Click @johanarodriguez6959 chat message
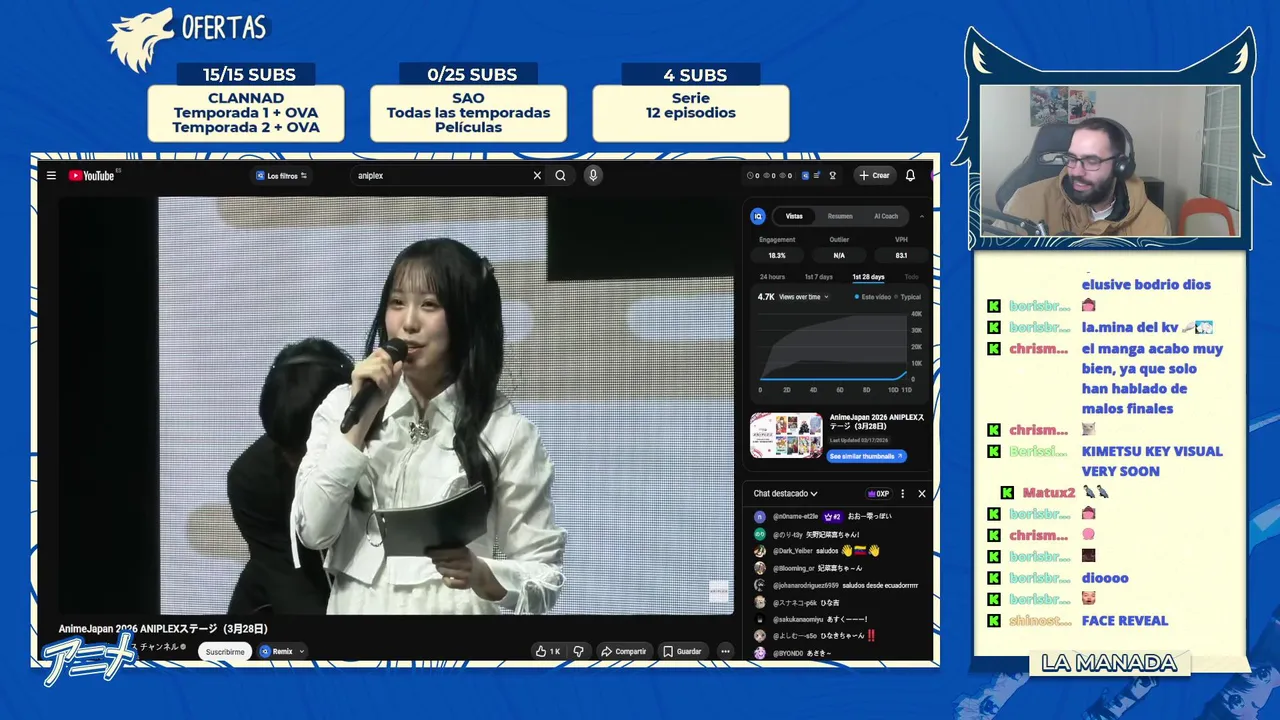Viewport: 1280px width, 720px height. [837, 585]
